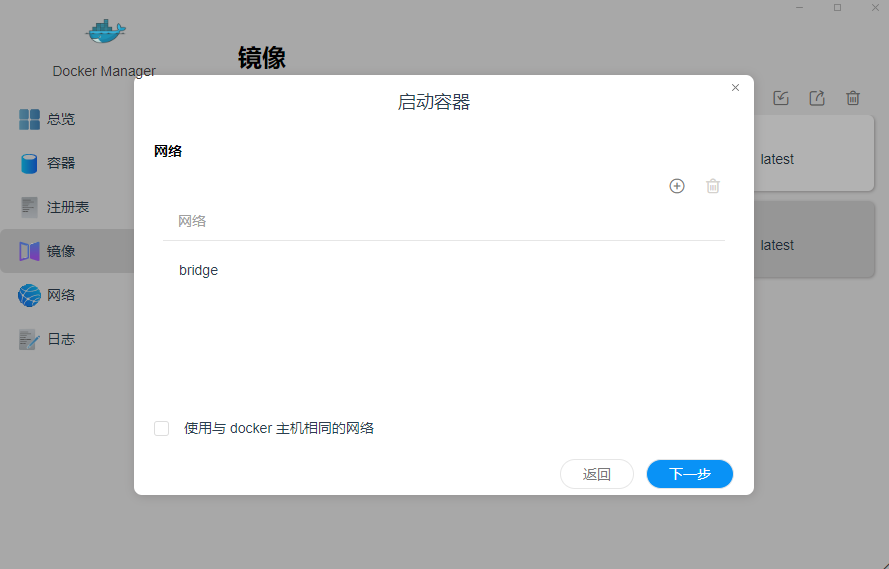This screenshot has height=569, width=889.
Task: Select 镜像 in the sidebar
Action: 60,251
